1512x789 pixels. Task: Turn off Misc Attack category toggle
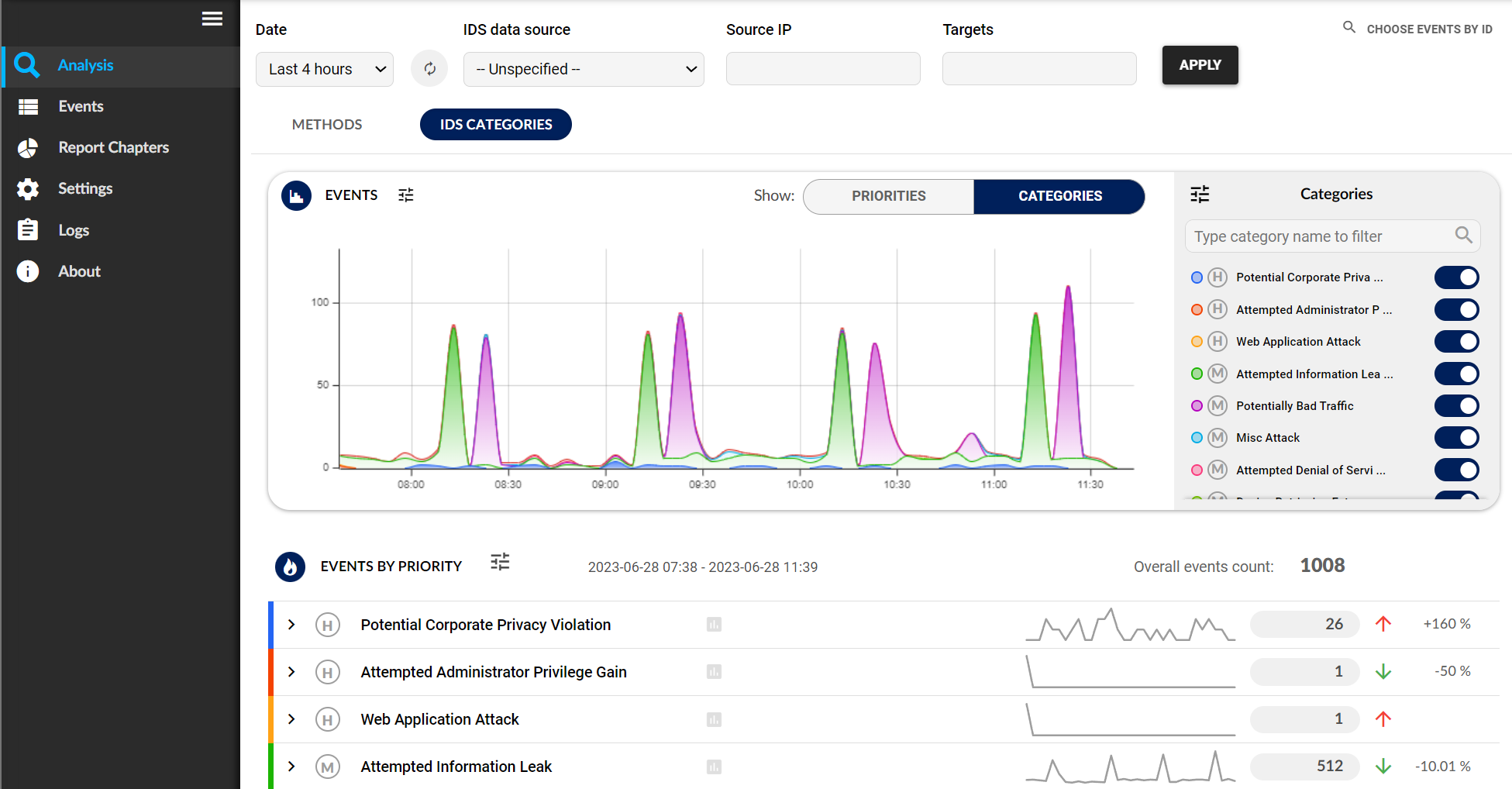click(1456, 438)
